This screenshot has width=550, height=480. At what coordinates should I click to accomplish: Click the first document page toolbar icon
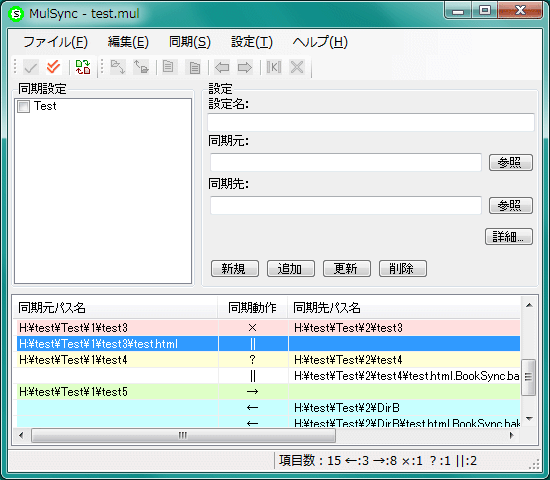point(168,67)
